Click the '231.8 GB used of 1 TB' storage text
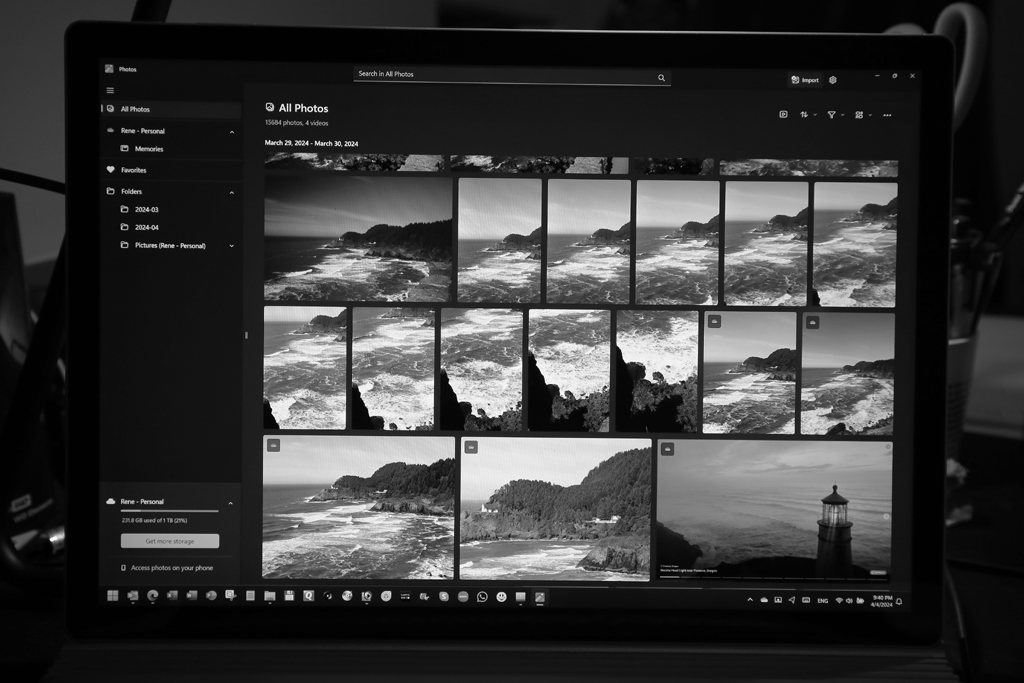1024x683 pixels. 154,520
